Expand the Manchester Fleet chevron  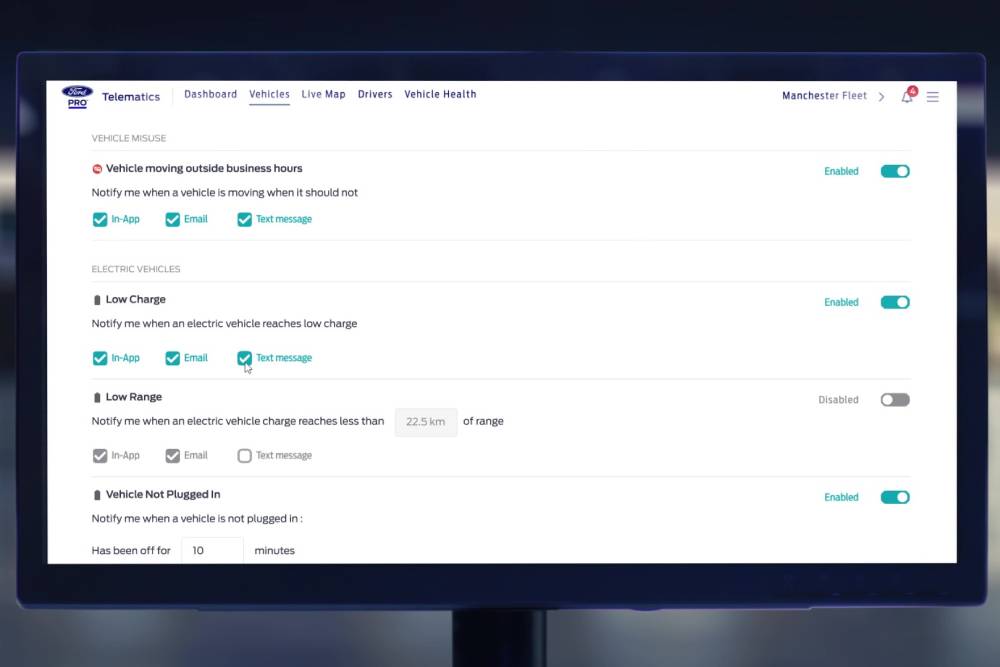[881, 97]
